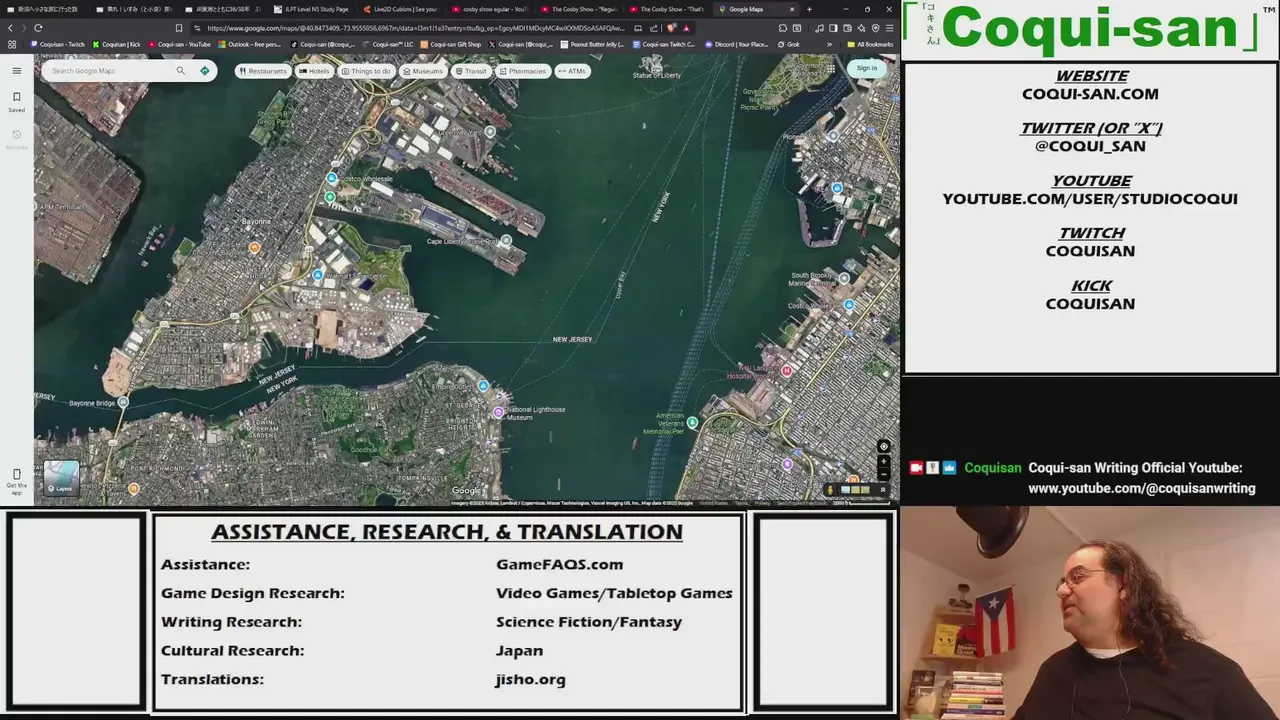This screenshot has width=1280, height=720.
Task: Open the Grok bookmark
Action: pyautogui.click(x=788, y=44)
